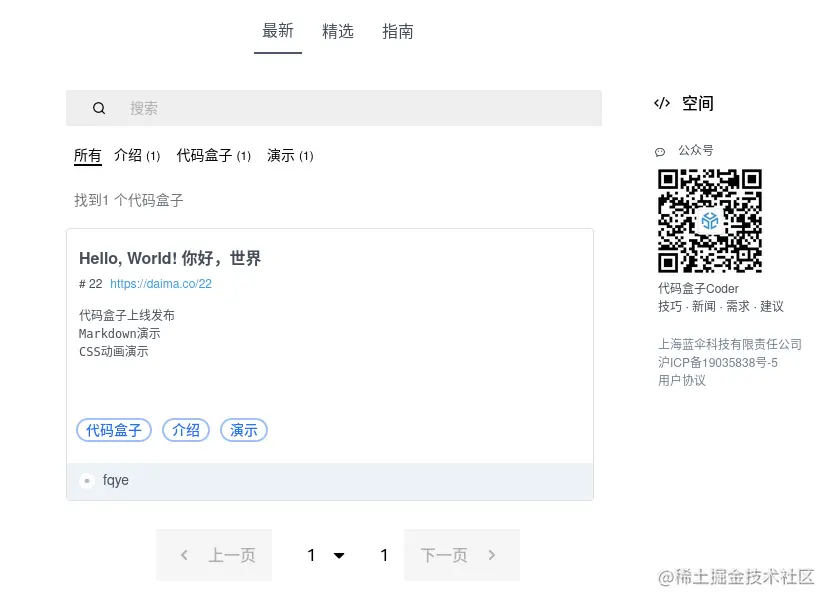Open the 用户协议 link
Viewport: 833px width, 605px height.
pyautogui.click(x=682, y=380)
